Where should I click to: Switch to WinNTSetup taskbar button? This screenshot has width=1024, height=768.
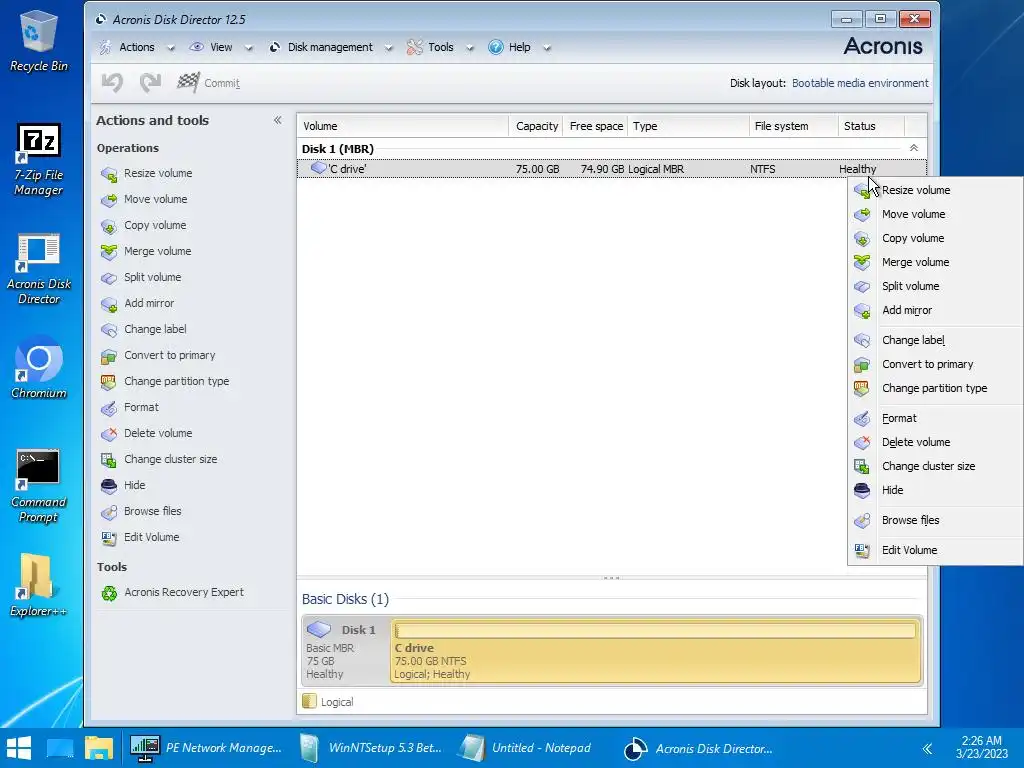(372, 748)
